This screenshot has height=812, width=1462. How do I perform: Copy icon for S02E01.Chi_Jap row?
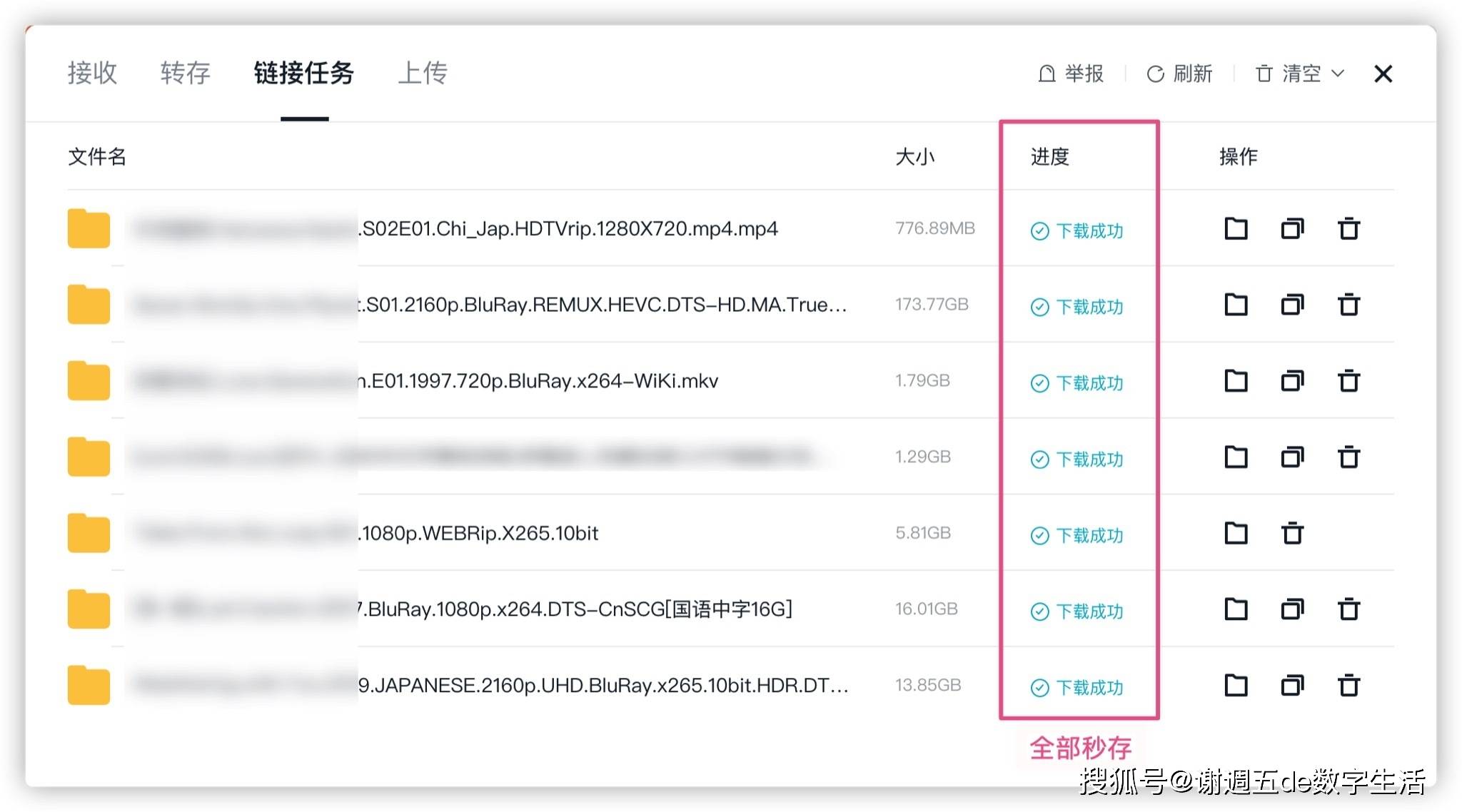[x=1292, y=228]
